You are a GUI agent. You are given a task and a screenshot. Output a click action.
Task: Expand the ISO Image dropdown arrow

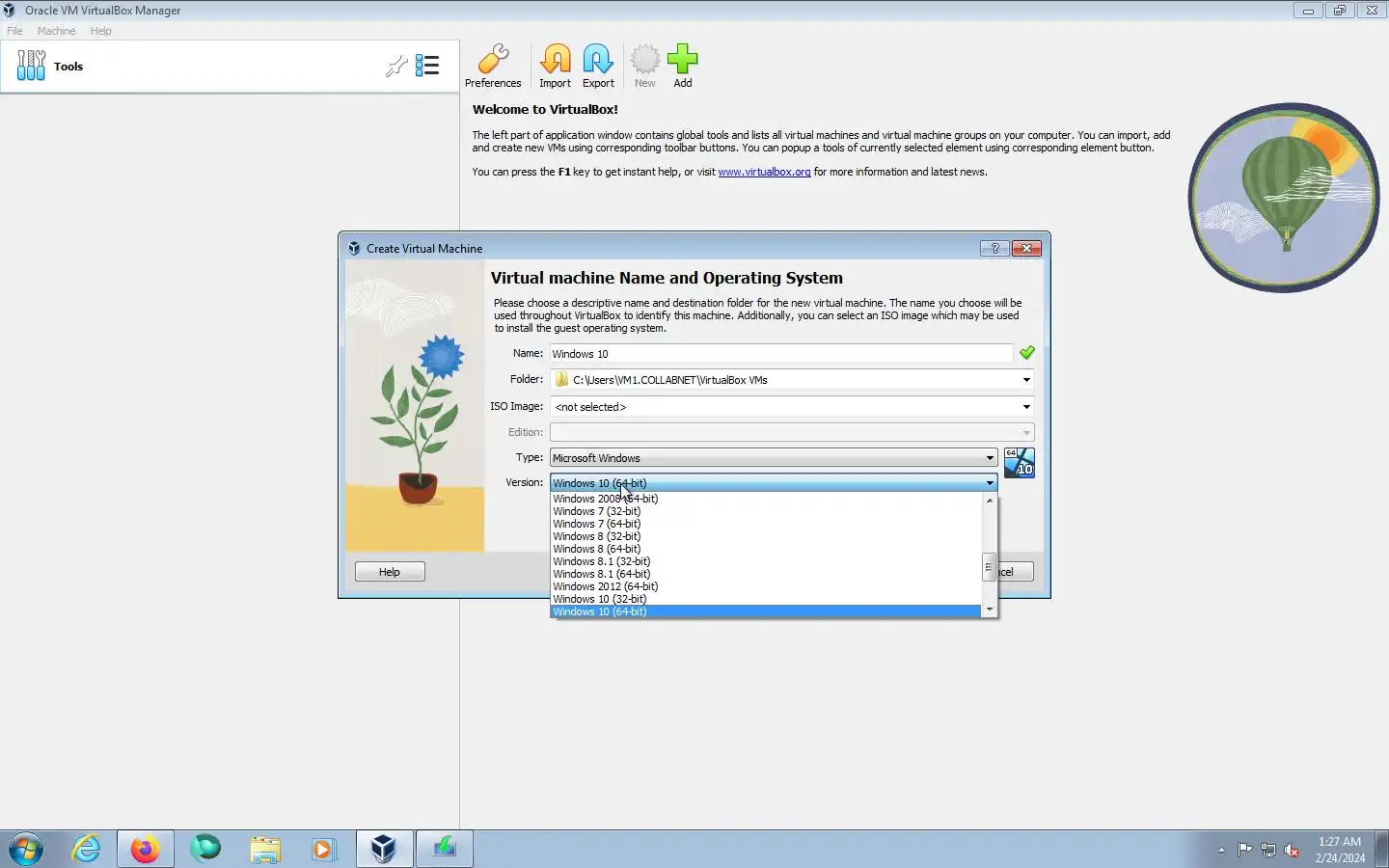tap(1026, 407)
